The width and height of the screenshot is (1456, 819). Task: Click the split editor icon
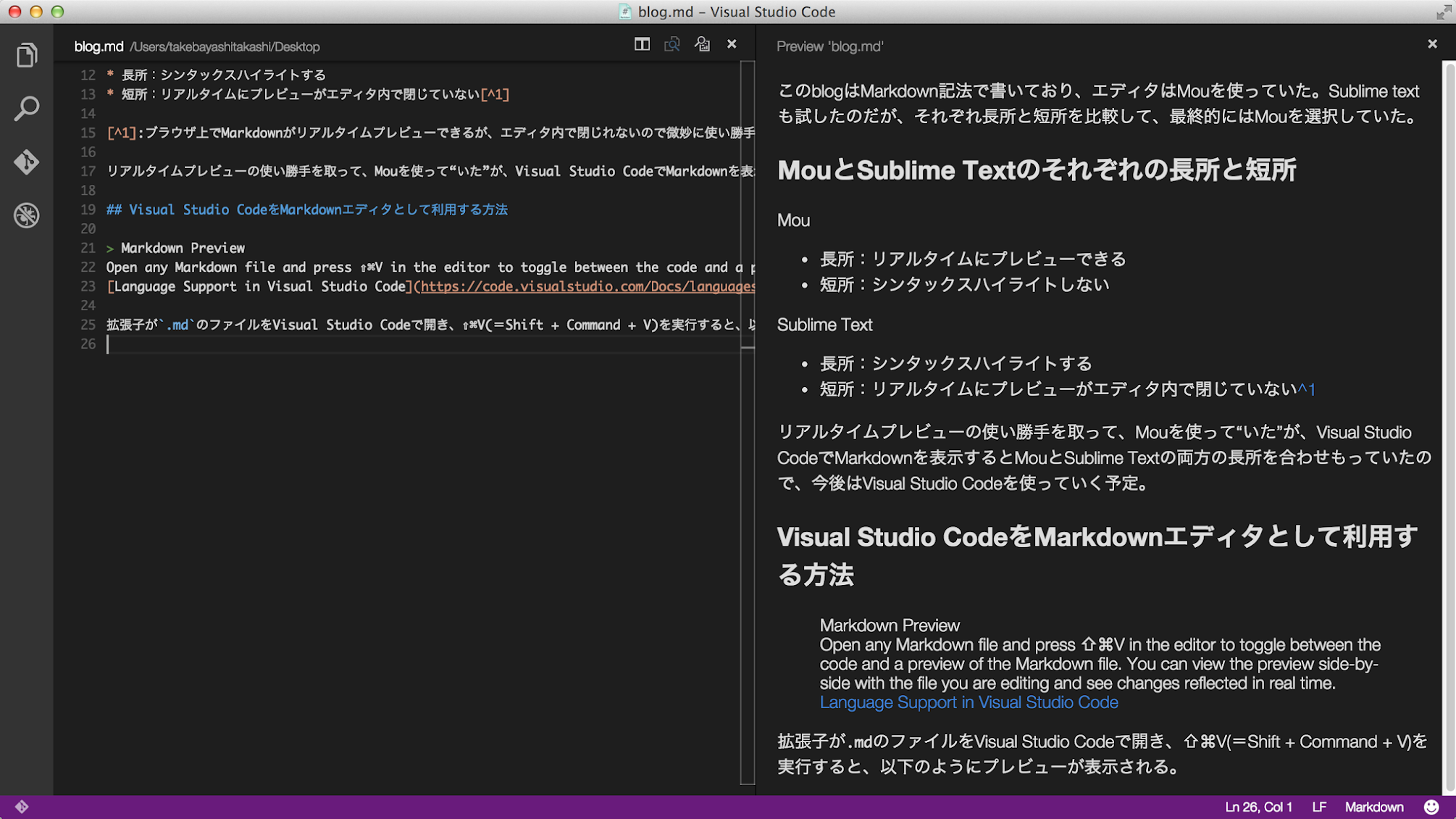tap(642, 45)
